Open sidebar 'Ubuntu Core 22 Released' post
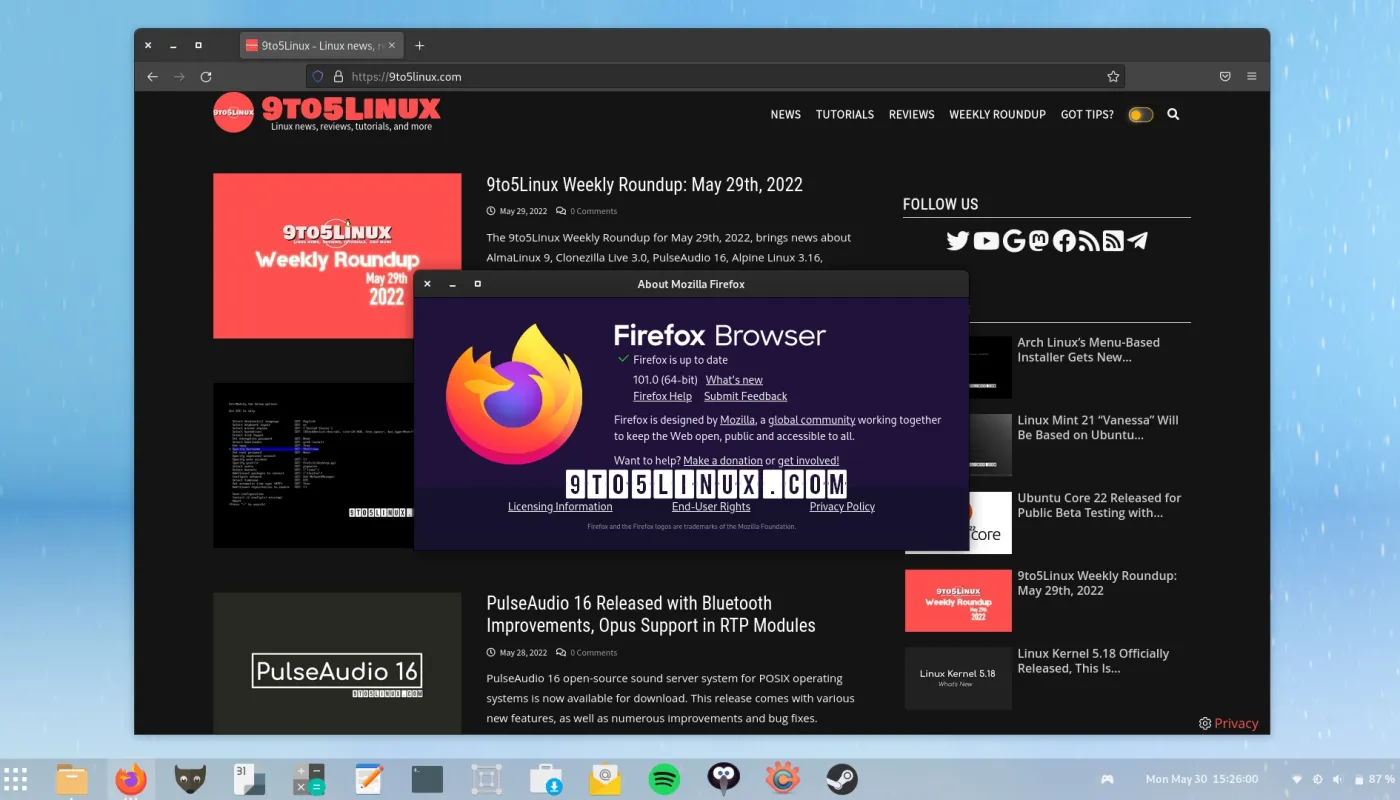The image size is (1400, 800). [x=1099, y=505]
